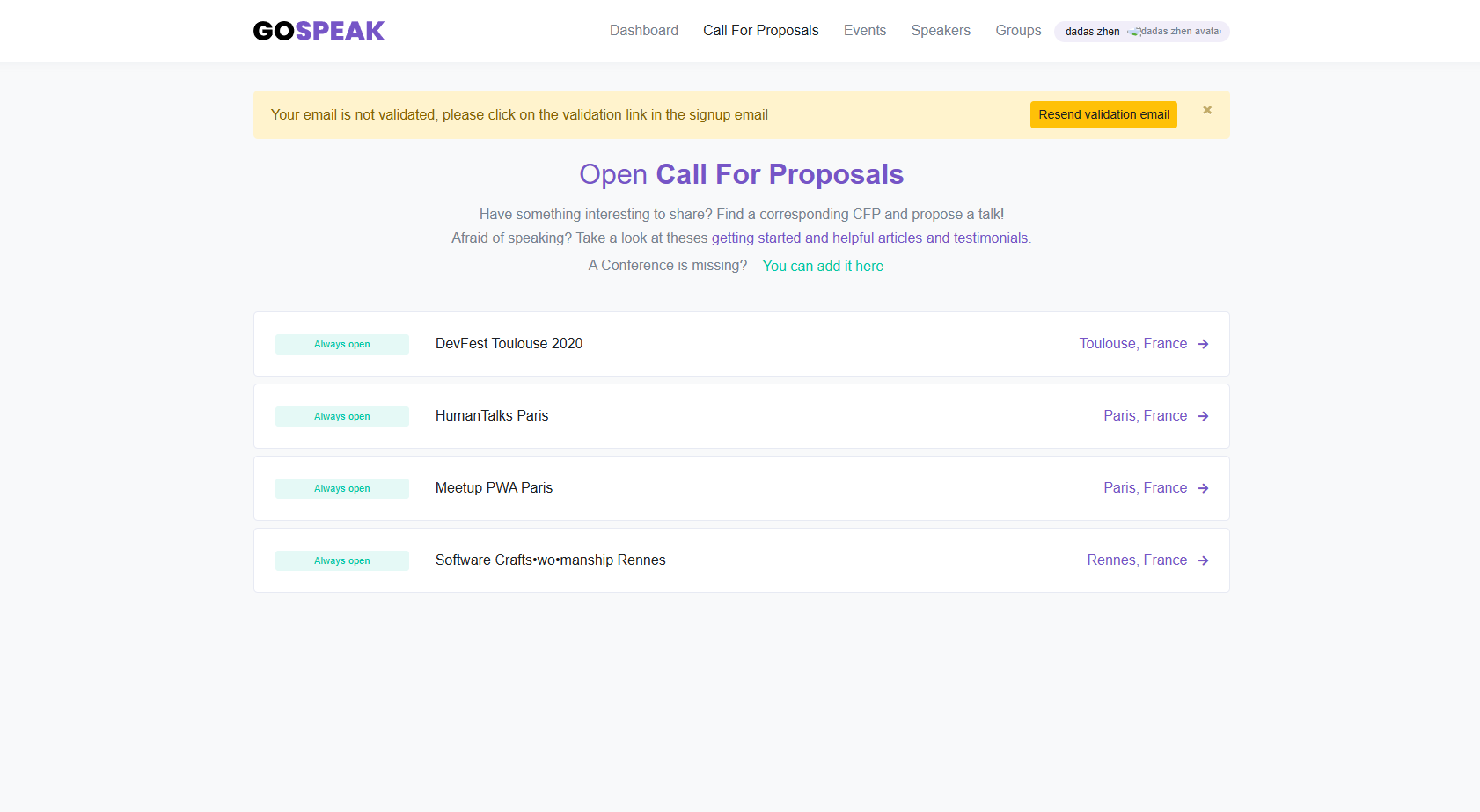Image resolution: width=1480 pixels, height=812 pixels.
Task: Resend validation email
Action: pos(1103,114)
